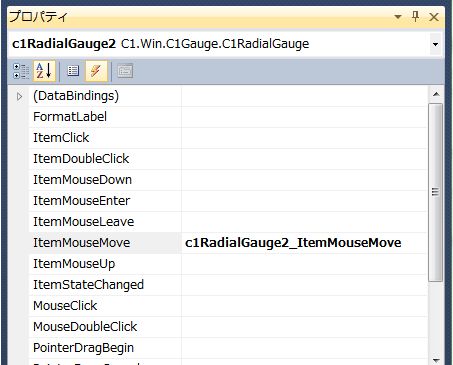The width and height of the screenshot is (453, 365).
Task: Click the grayed Property Pages icon
Action: pyautogui.click(x=125, y=71)
